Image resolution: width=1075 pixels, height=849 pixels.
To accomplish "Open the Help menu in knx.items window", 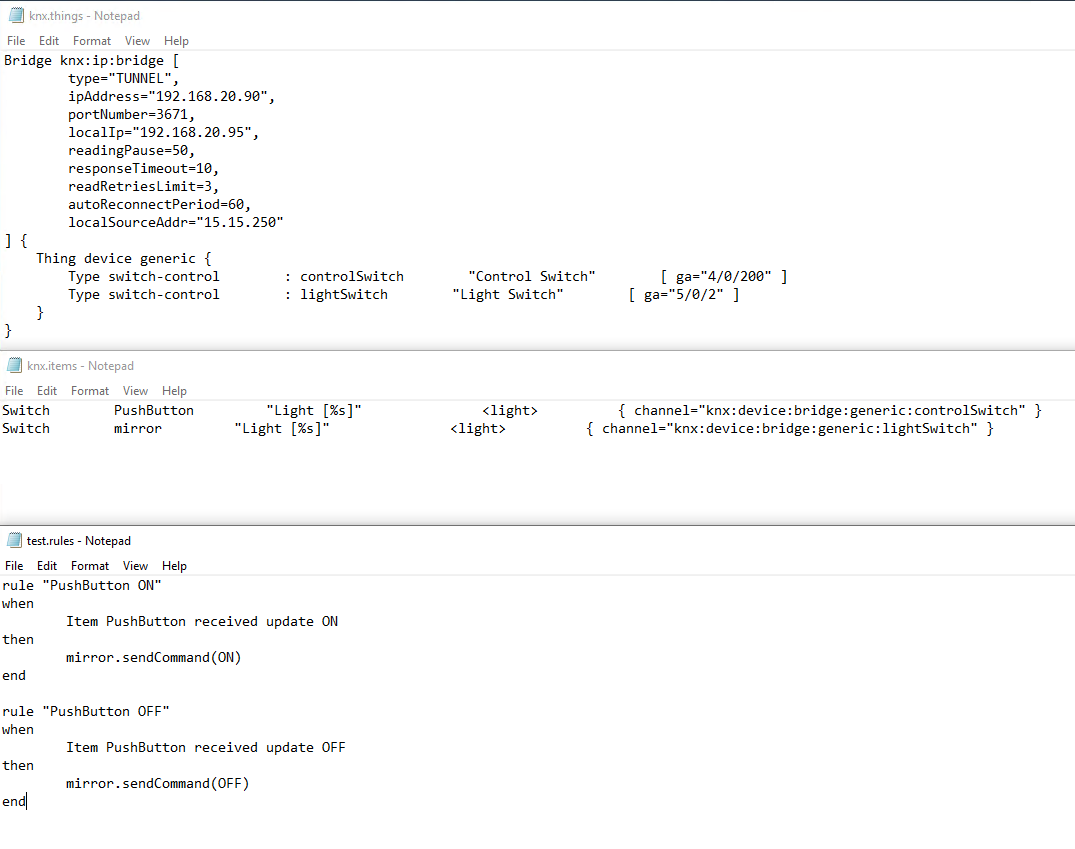I will [x=174, y=390].
